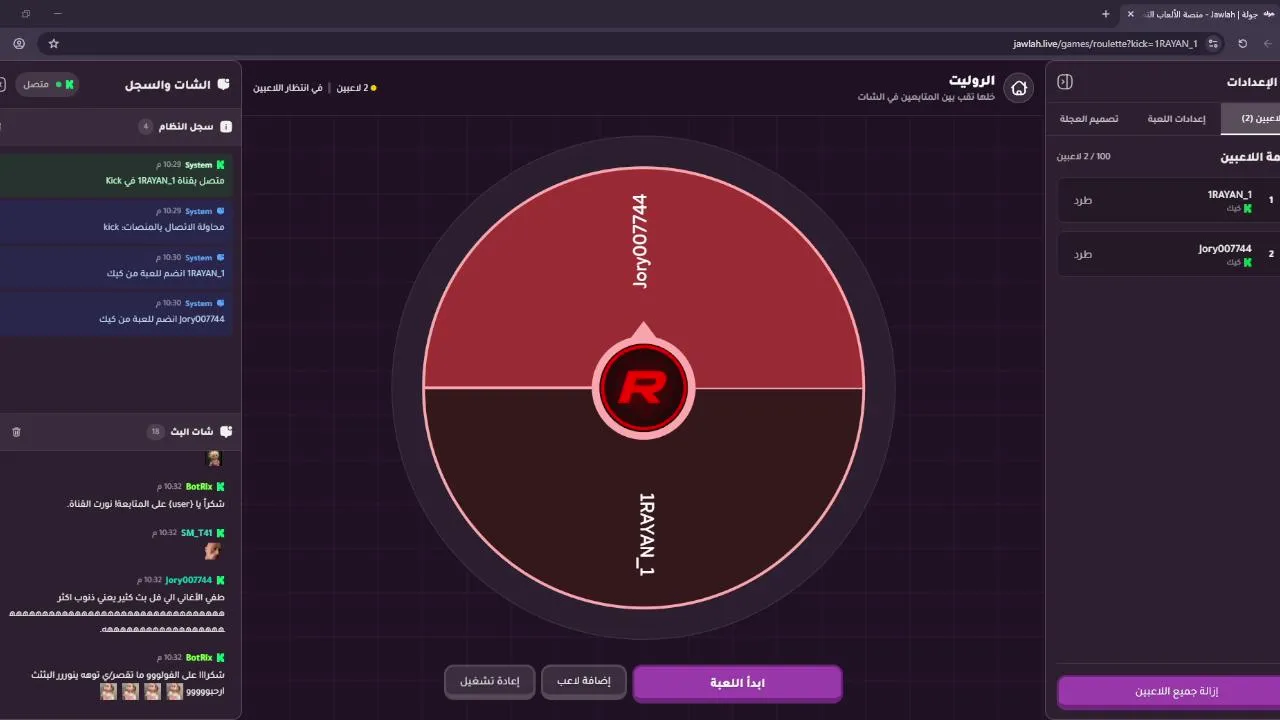Screen dimensions: 1280x720
Task: Close the Jawlah browser tab
Action: [1131, 14]
